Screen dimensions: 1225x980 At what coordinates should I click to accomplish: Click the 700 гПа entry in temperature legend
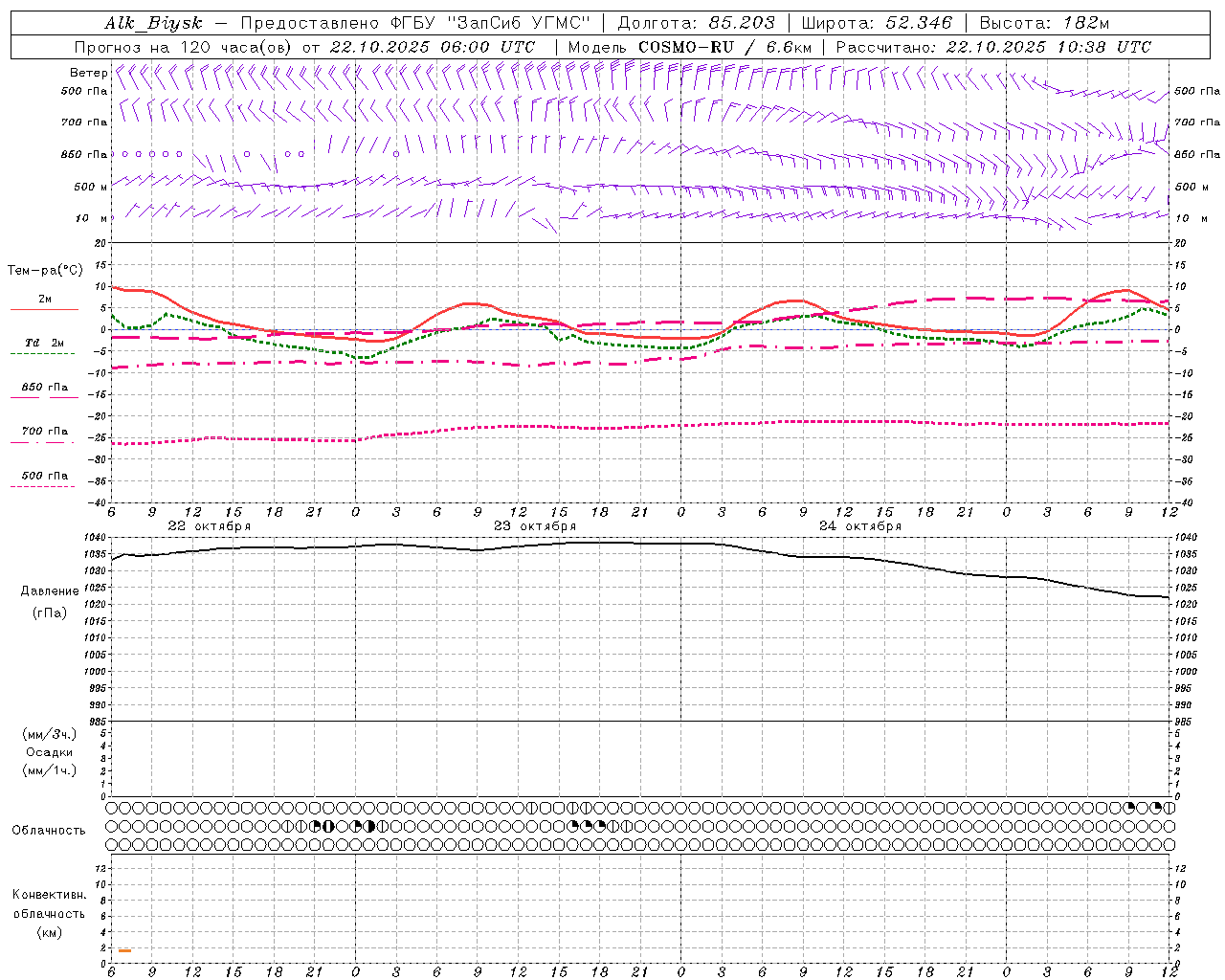[x=45, y=431]
